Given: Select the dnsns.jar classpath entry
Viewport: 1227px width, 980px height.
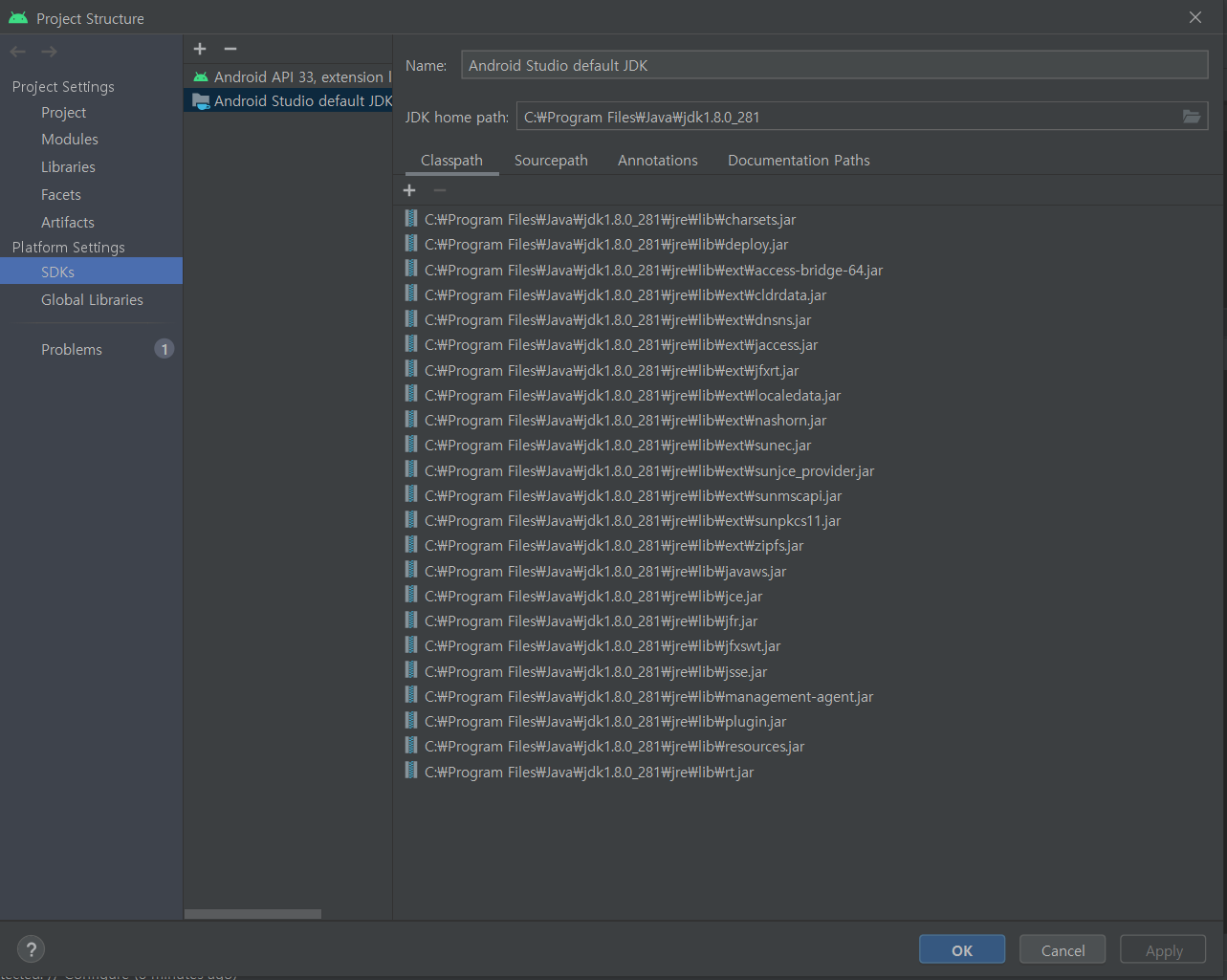Looking at the screenshot, I should 618,319.
